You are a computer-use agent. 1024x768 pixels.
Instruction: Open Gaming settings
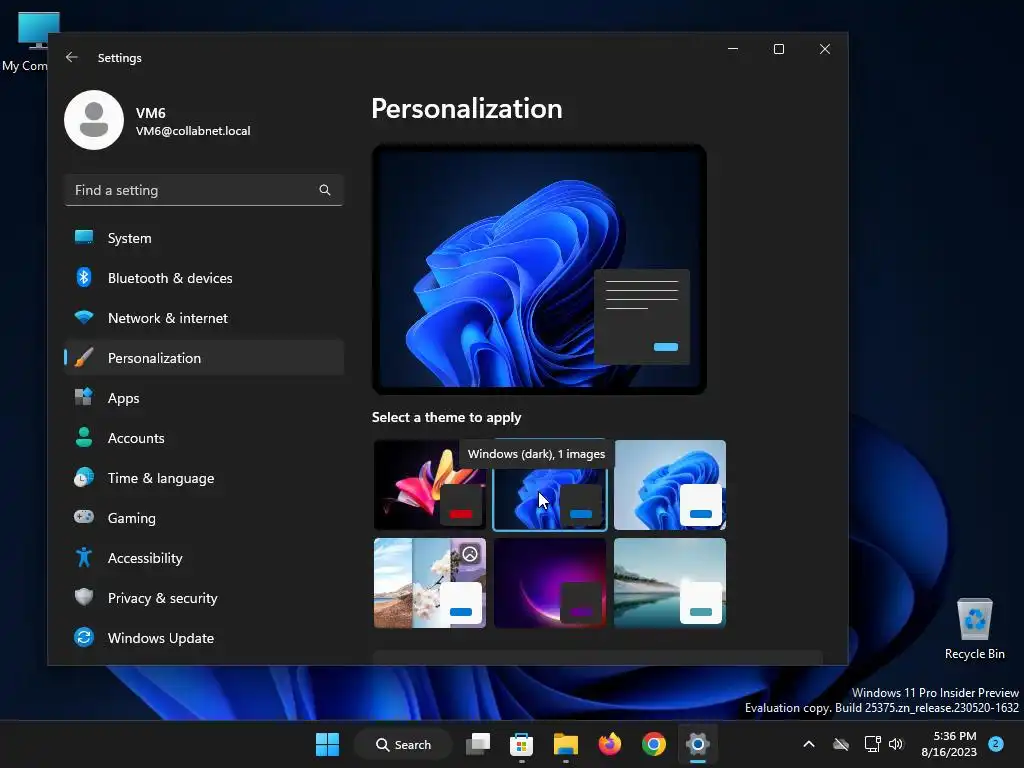point(204,517)
